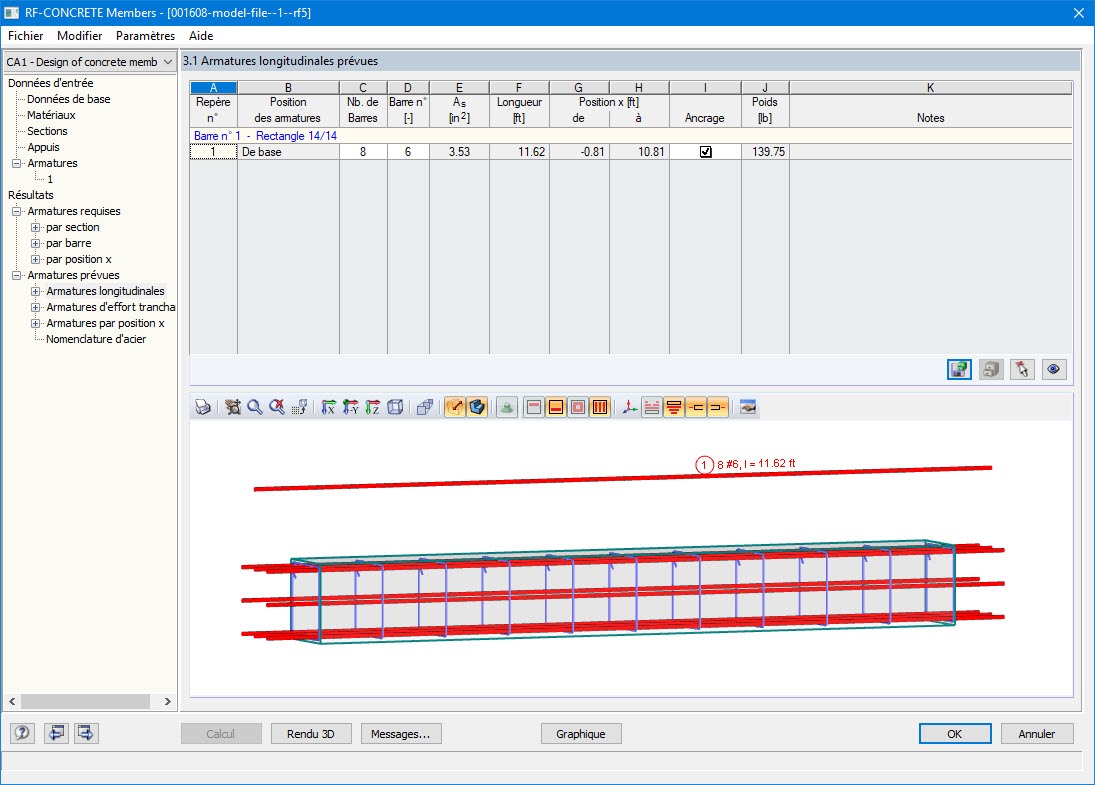Select Matériaux in navigator tree

(x=51, y=115)
